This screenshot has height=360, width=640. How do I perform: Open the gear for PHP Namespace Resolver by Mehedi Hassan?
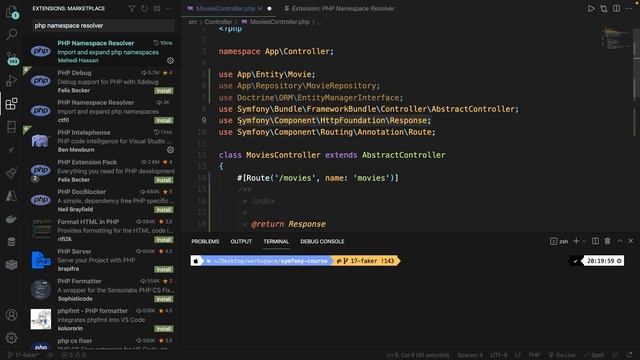(x=170, y=60)
